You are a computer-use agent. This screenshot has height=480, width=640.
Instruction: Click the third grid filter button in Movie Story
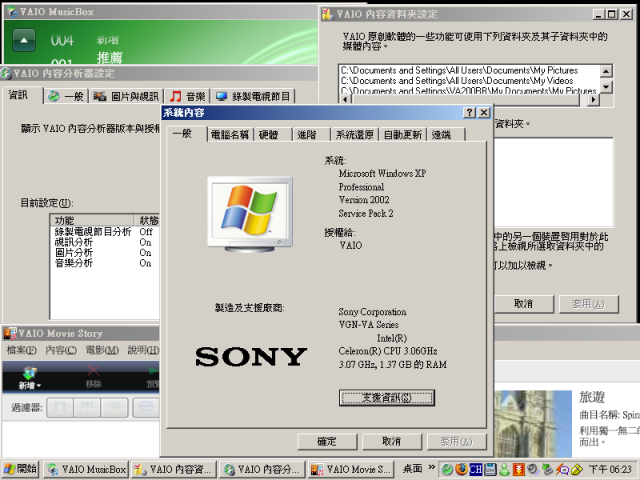point(114,407)
